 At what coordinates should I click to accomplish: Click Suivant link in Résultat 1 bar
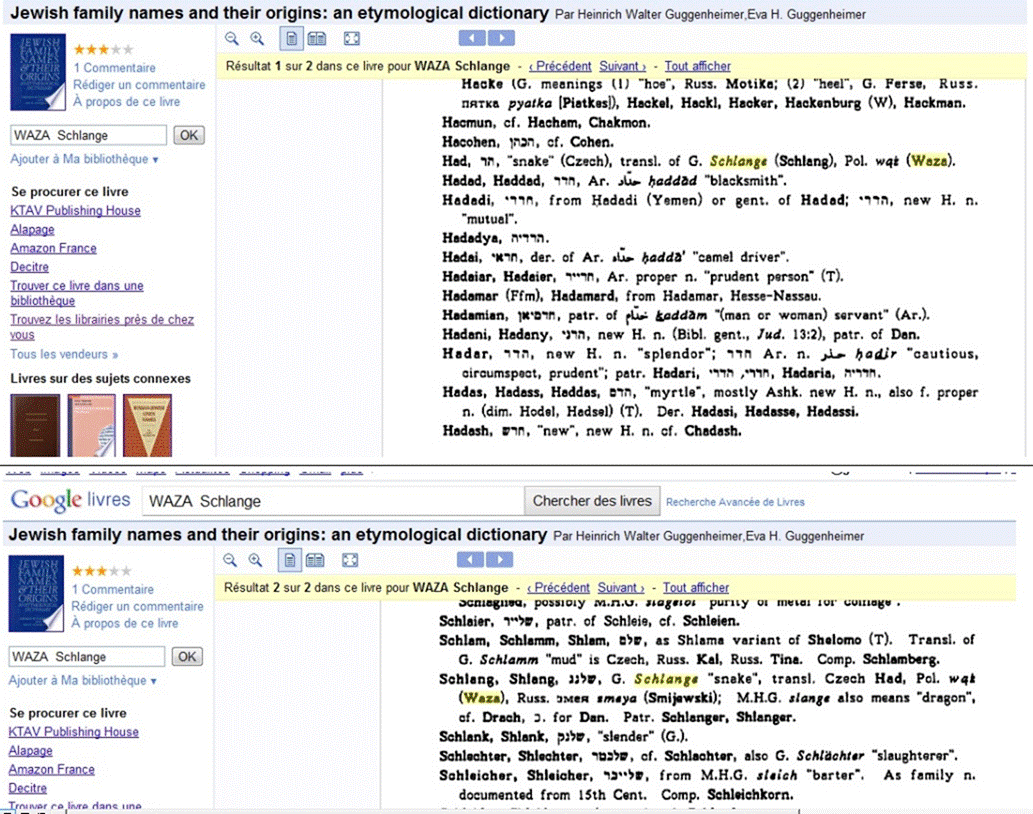(x=623, y=67)
